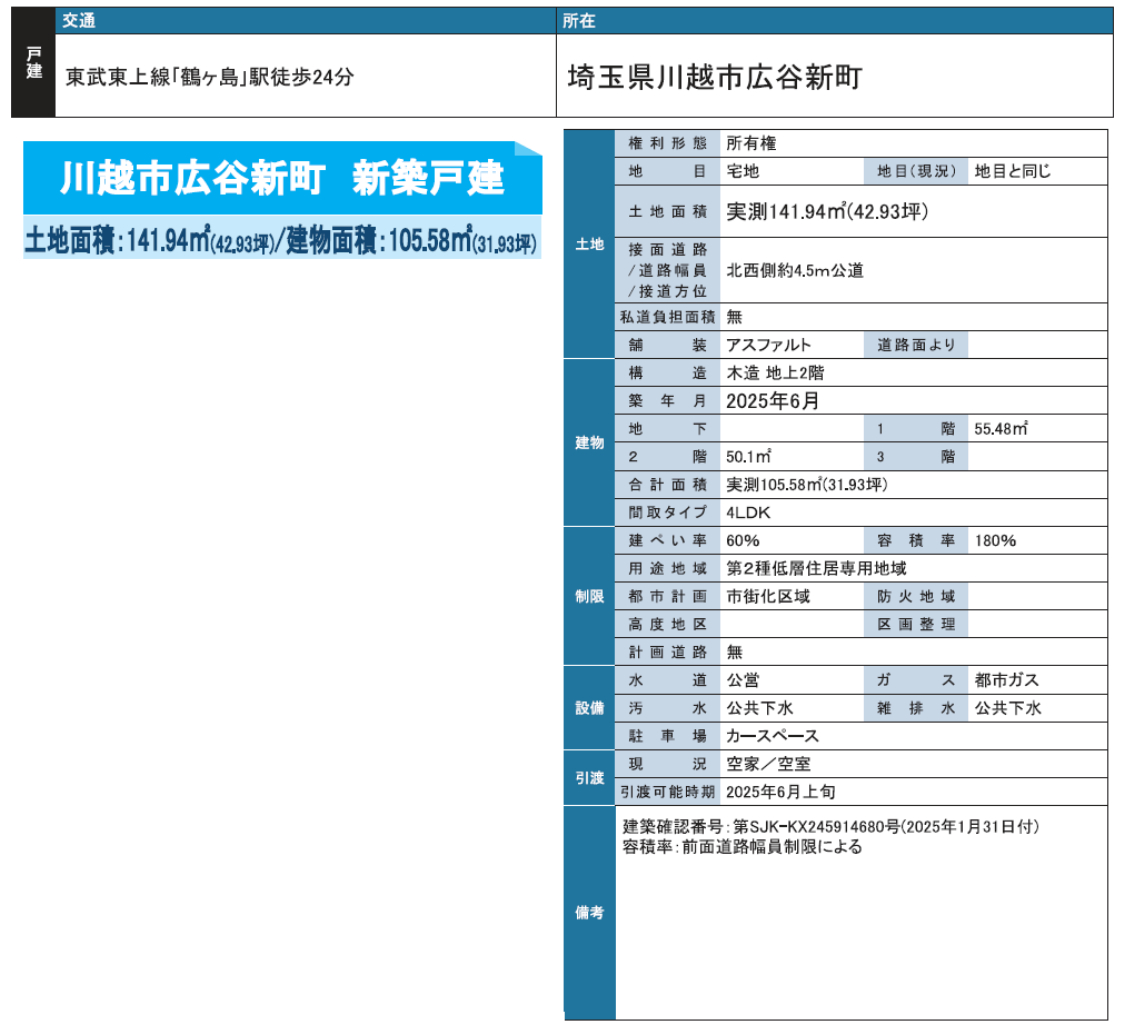Screen dimensions: 1124x1024
Task: Click the 計画道路 label
Action: click(667, 653)
